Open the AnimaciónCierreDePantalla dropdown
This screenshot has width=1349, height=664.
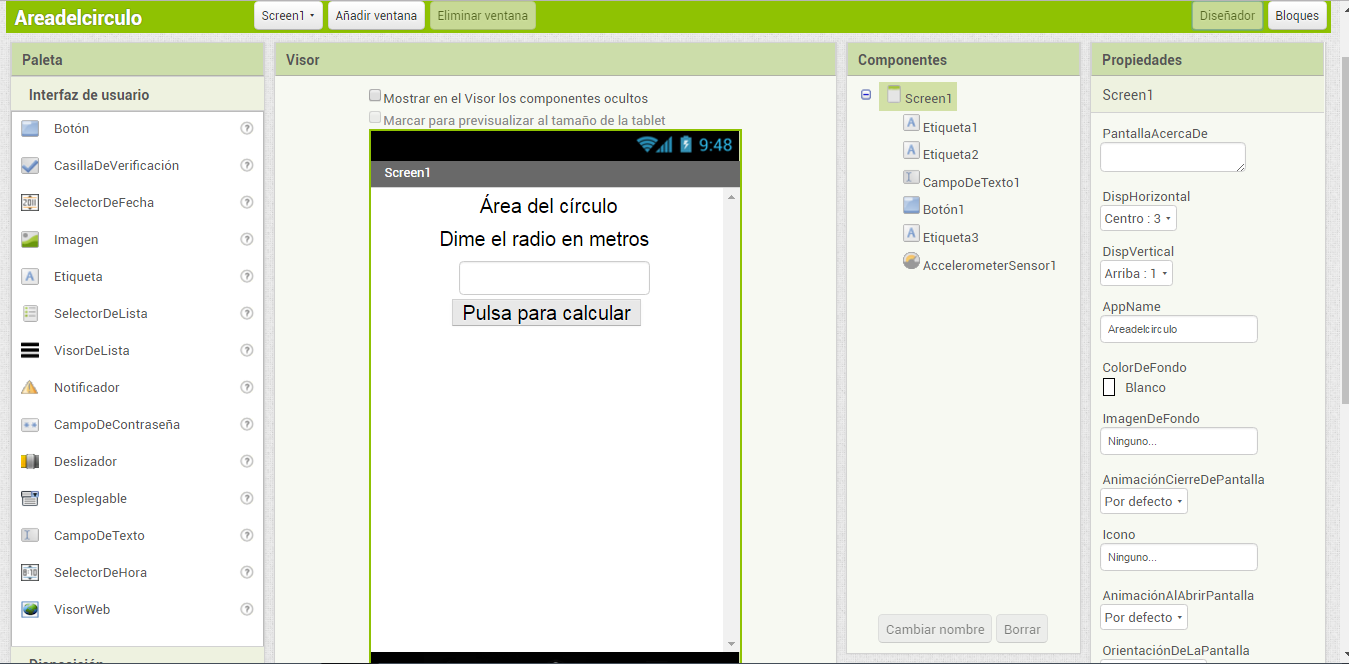click(x=1143, y=501)
